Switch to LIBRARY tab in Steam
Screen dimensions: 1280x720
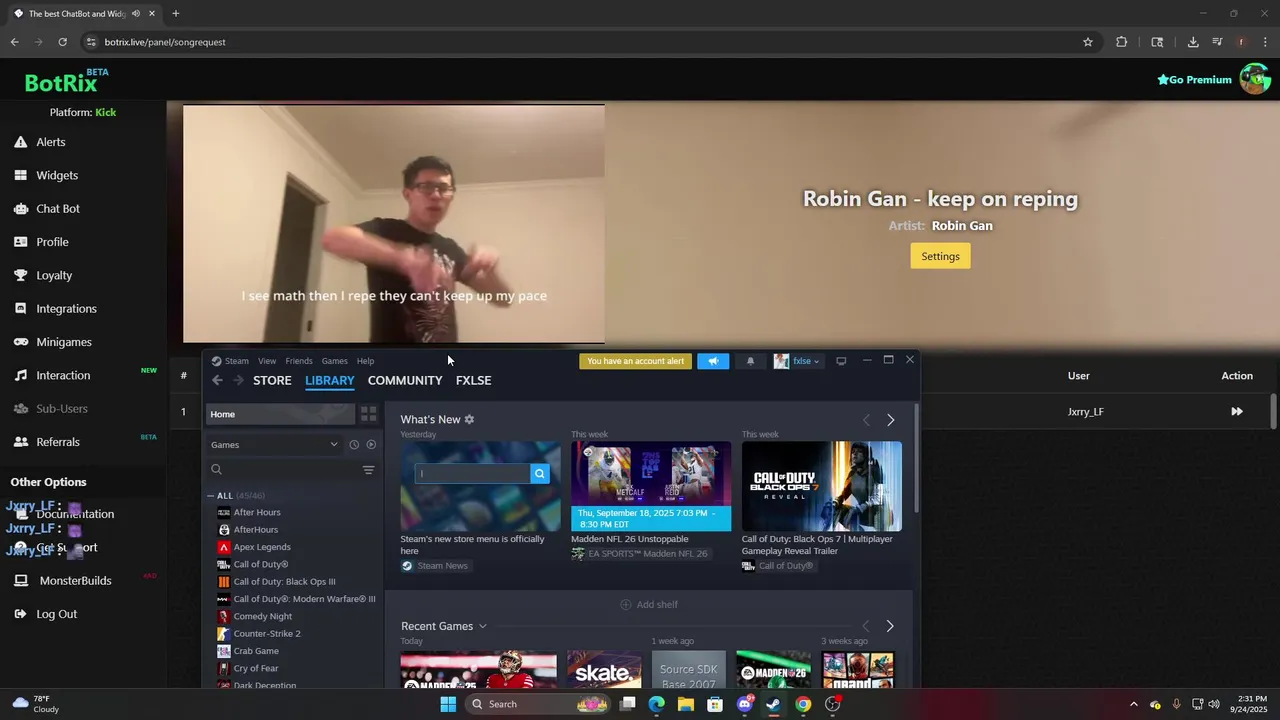[330, 380]
